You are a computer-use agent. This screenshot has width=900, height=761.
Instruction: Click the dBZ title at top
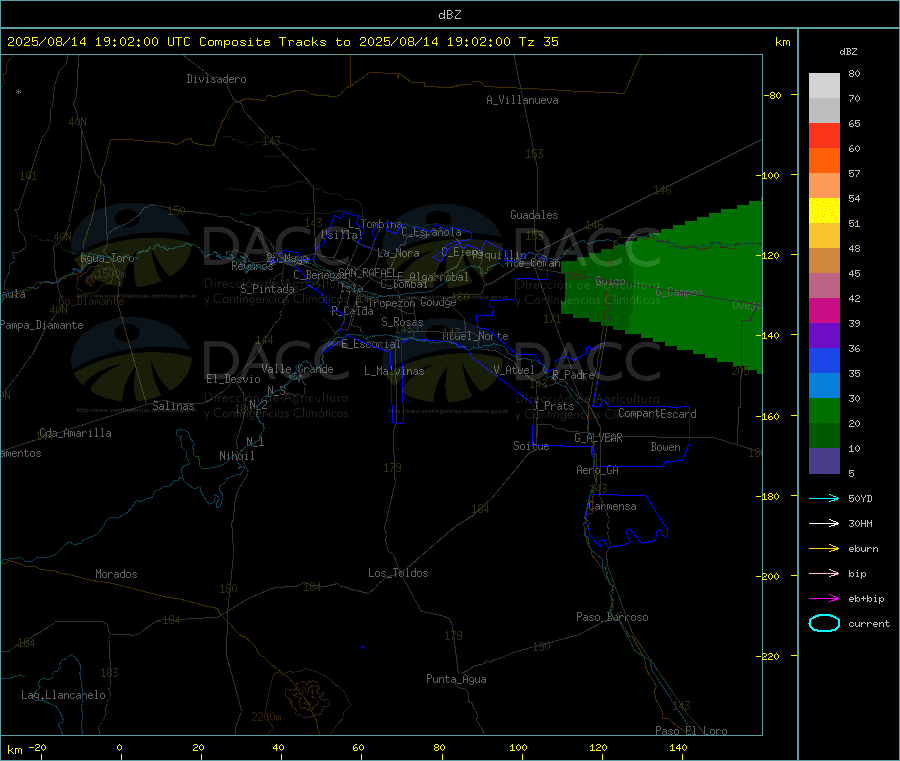tap(449, 15)
